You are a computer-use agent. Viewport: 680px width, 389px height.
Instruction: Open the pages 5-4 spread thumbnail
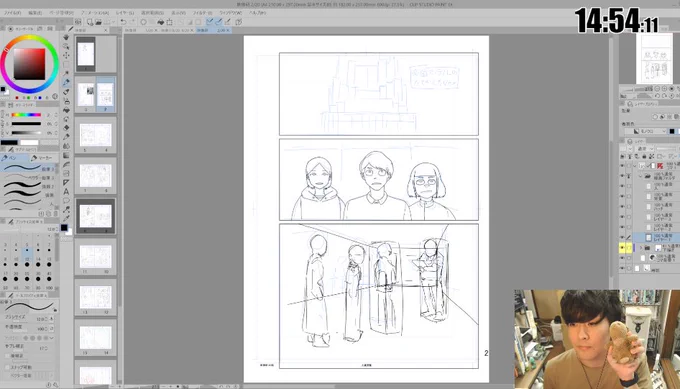point(95,136)
